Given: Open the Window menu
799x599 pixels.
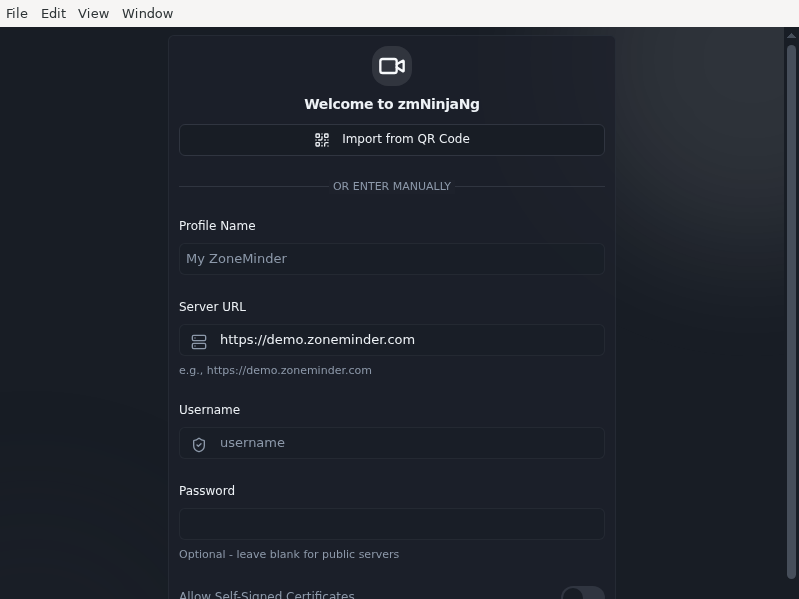Looking at the screenshot, I should click(147, 13).
